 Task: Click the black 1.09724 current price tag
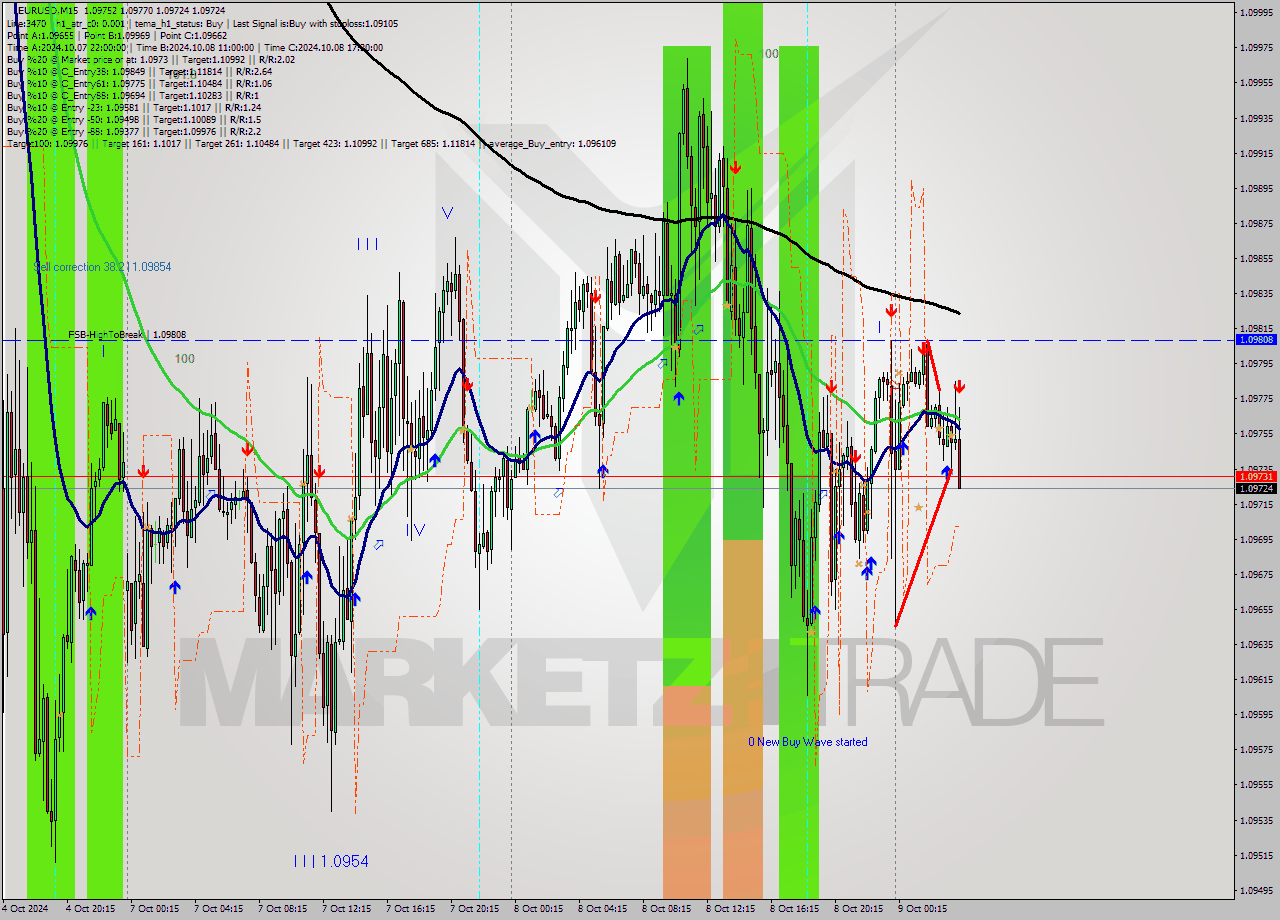coord(1256,489)
